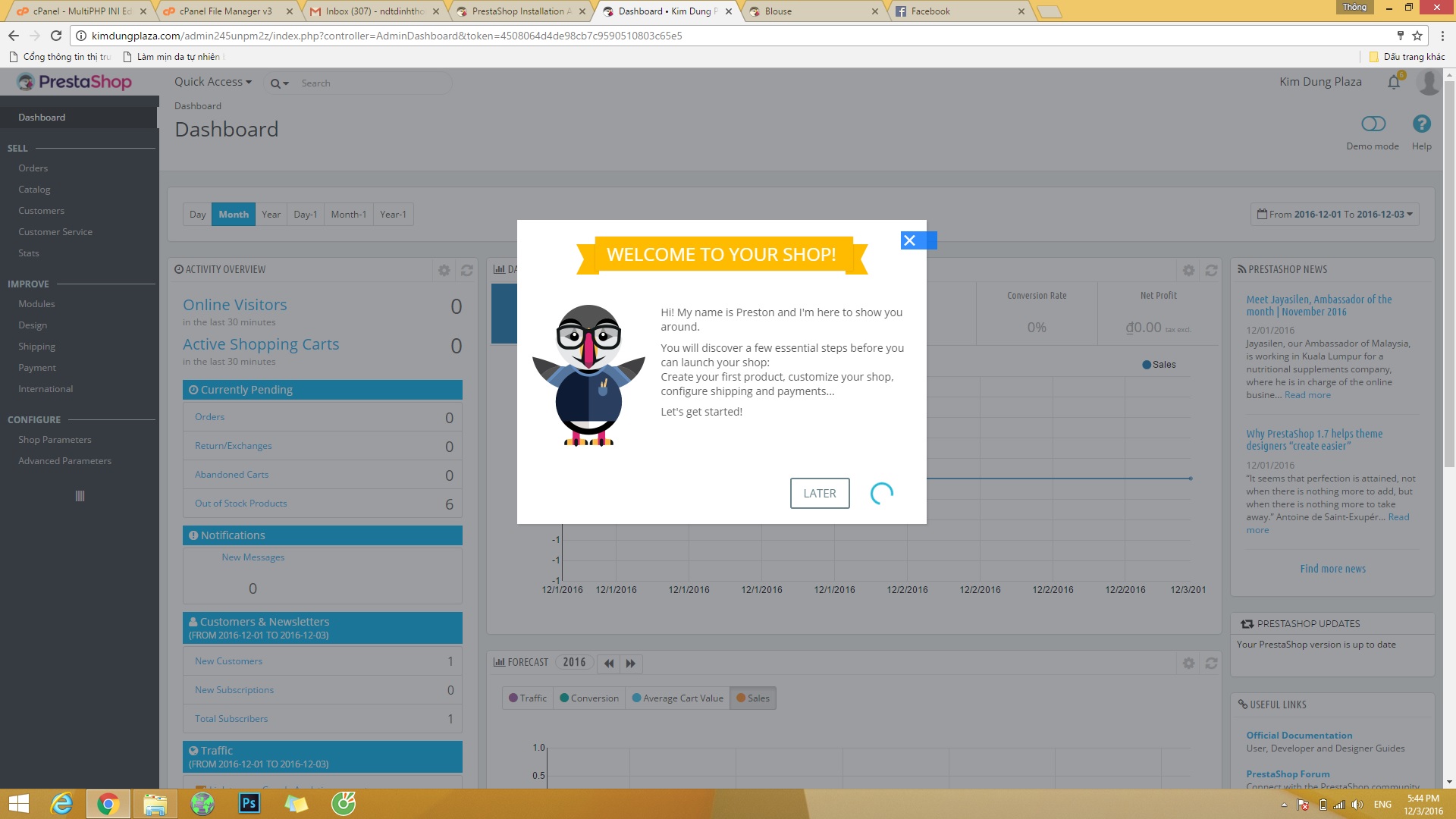This screenshot has width=1456, height=819.
Task: Expand the search filter dropdown
Action: 280,83
